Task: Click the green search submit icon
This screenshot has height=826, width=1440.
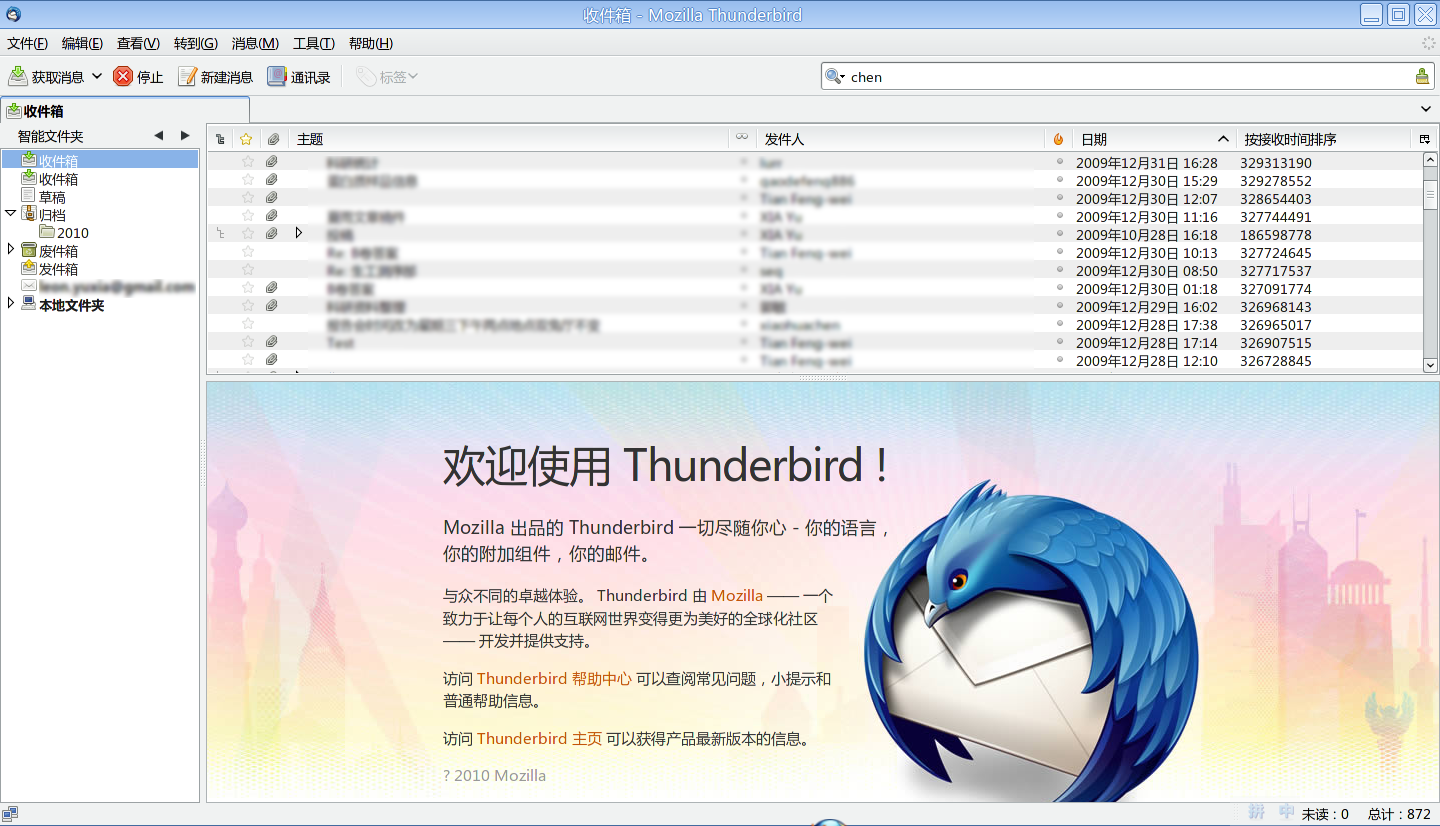Action: point(1422,76)
